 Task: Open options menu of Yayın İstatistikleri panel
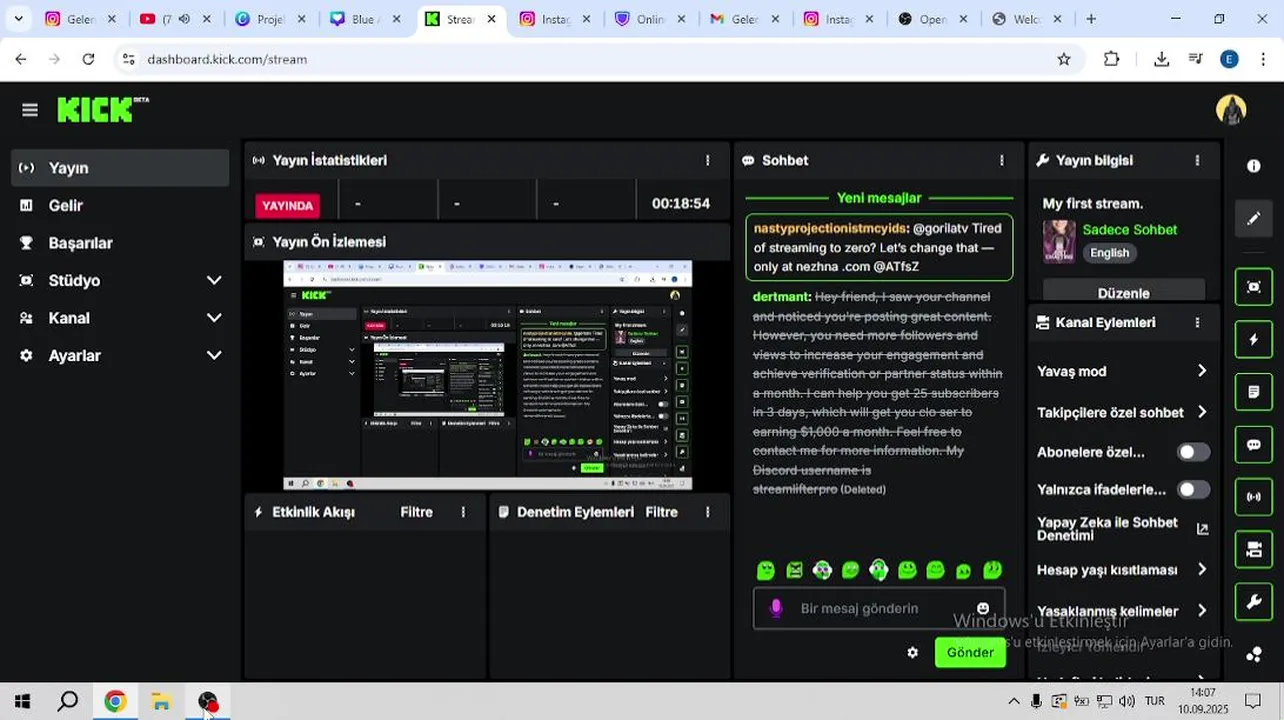click(707, 160)
